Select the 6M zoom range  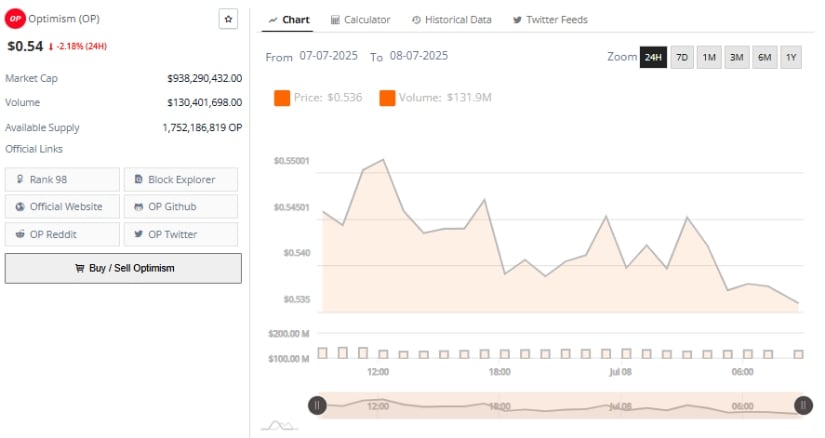point(764,57)
